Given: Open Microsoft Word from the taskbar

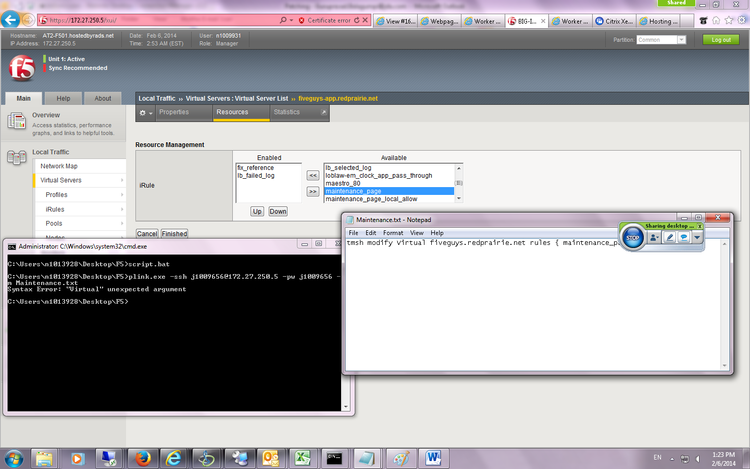Looking at the screenshot, I should pos(434,457).
